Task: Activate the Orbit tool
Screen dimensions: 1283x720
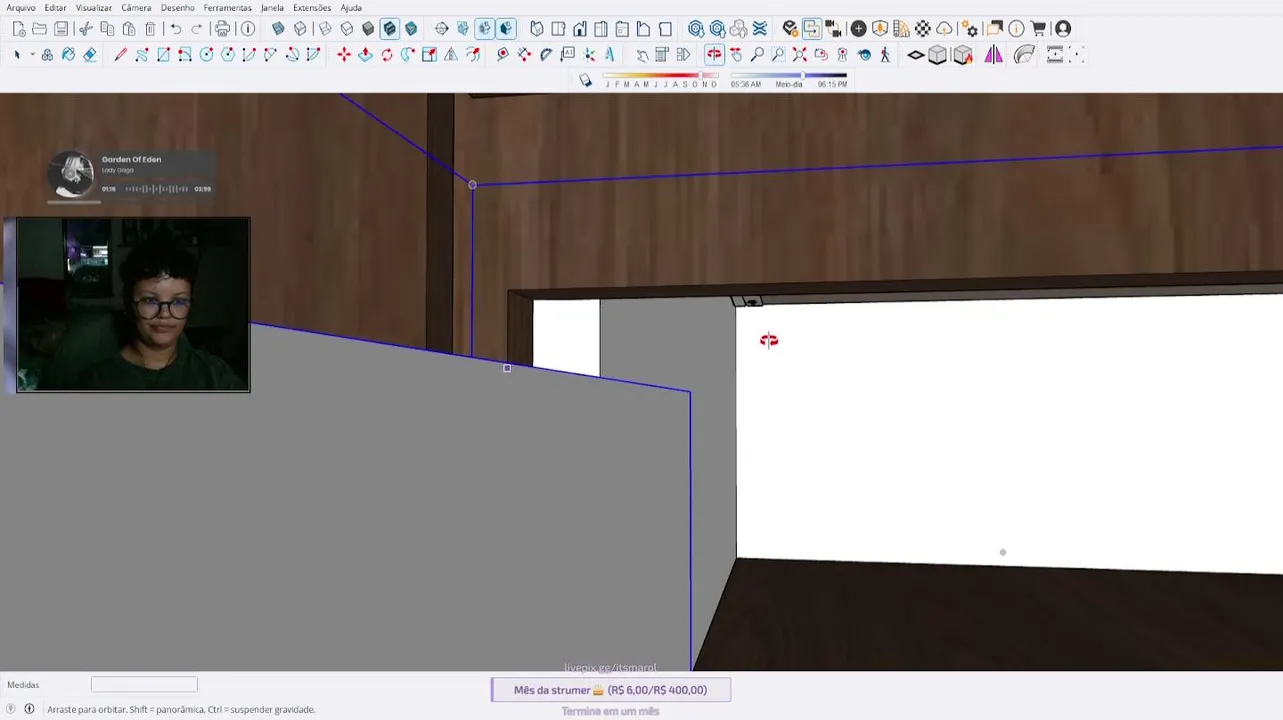Action: pos(714,55)
